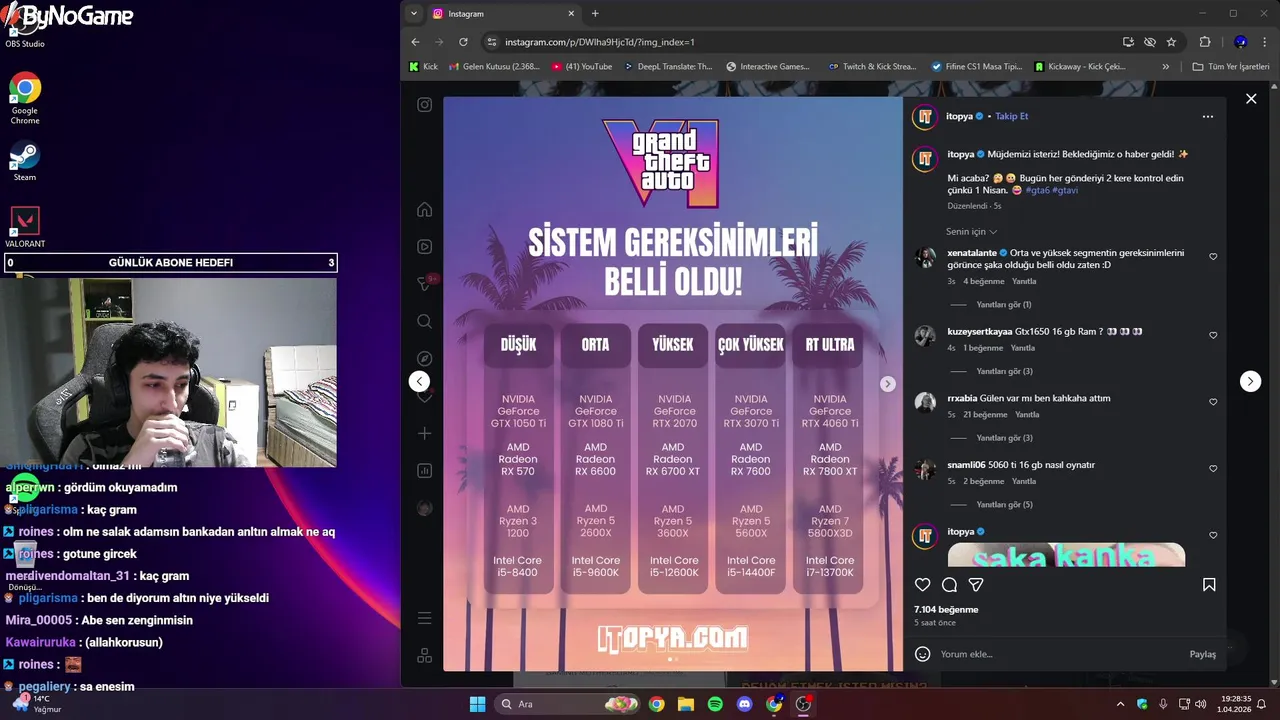Image resolution: width=1280 pixels, height=720 pixels.
Task: Click the Chrome address bar URL
Action: 600,42
